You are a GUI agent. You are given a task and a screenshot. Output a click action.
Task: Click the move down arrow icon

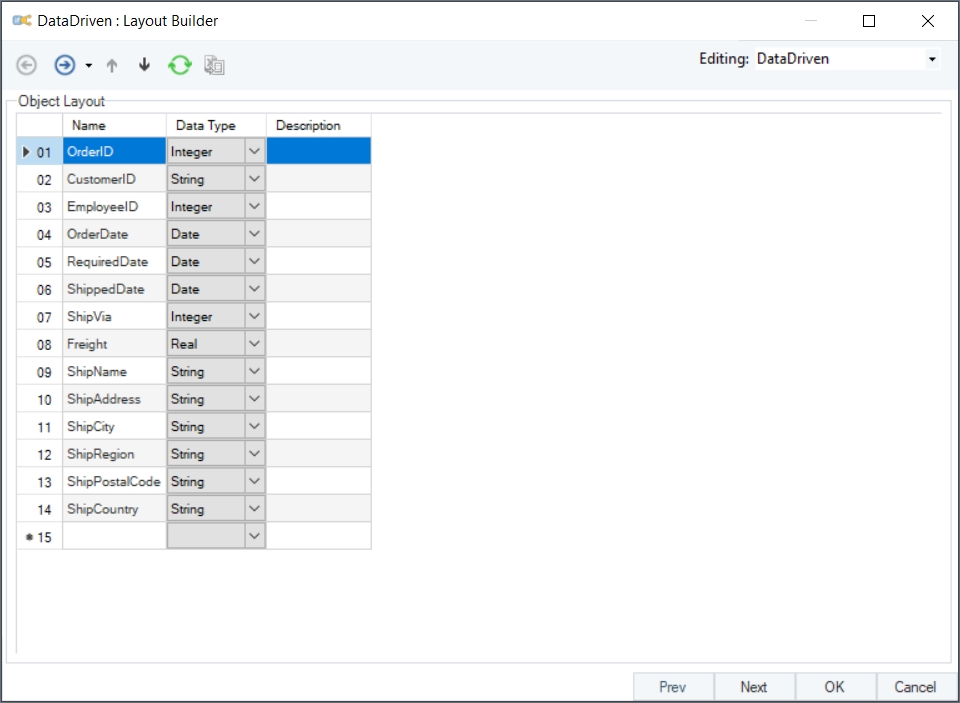pyautogui.click(x=144, y=65)
